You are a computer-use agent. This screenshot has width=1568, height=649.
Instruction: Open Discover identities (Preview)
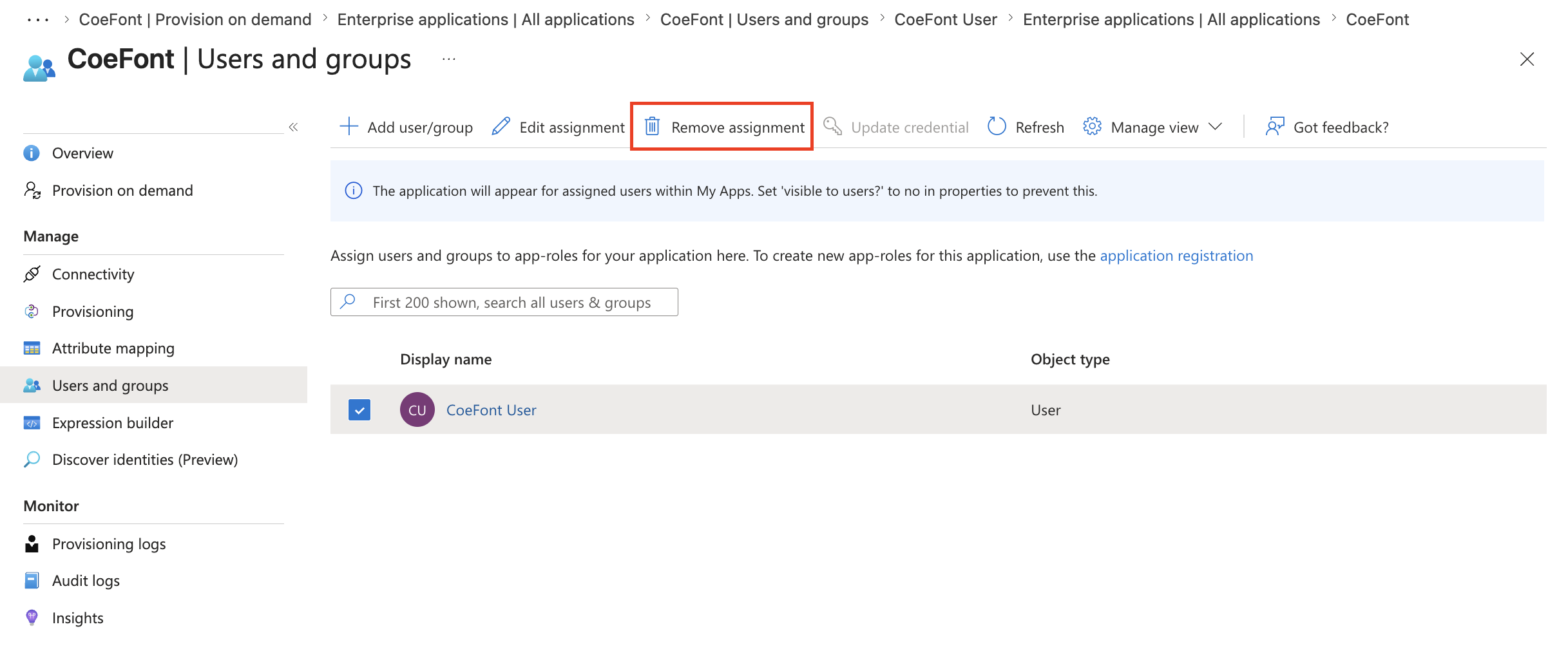145,460
